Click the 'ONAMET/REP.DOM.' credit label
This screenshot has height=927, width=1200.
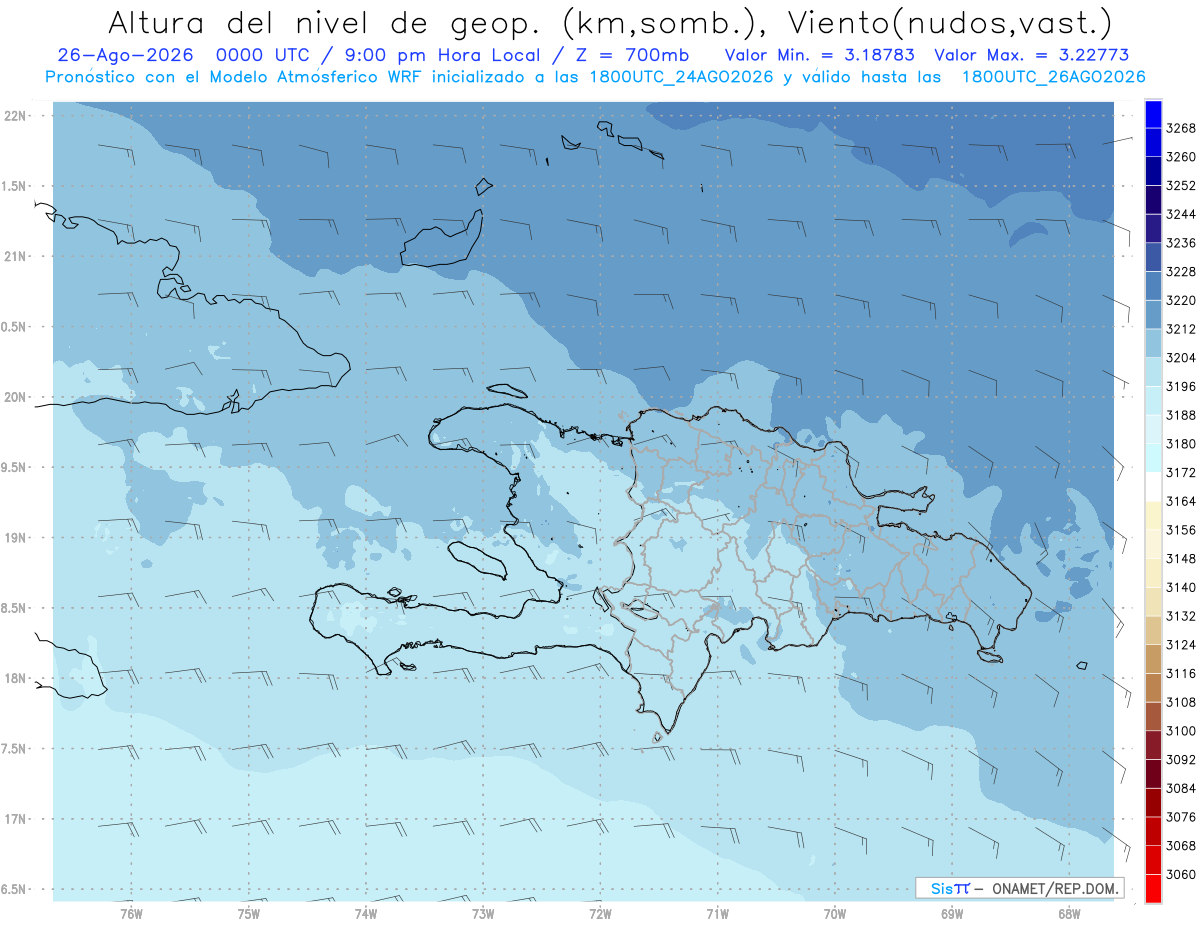tap(1055, 888)
